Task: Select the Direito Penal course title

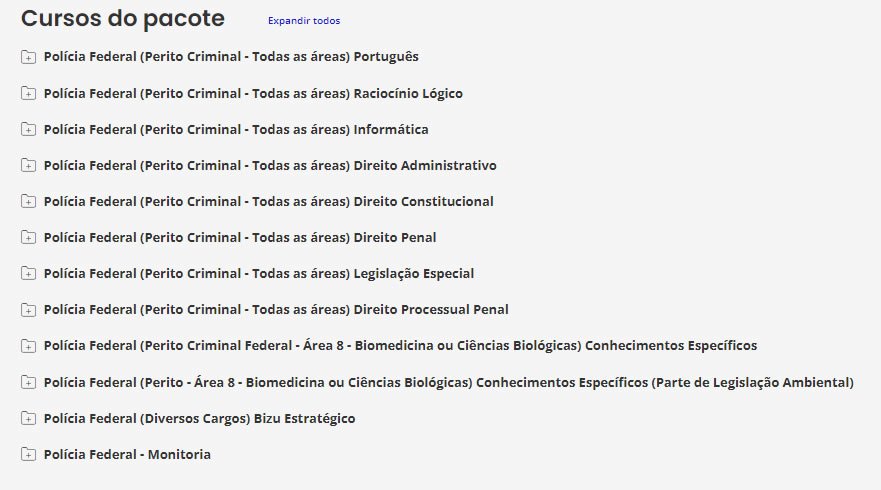Action: point(240,238)
